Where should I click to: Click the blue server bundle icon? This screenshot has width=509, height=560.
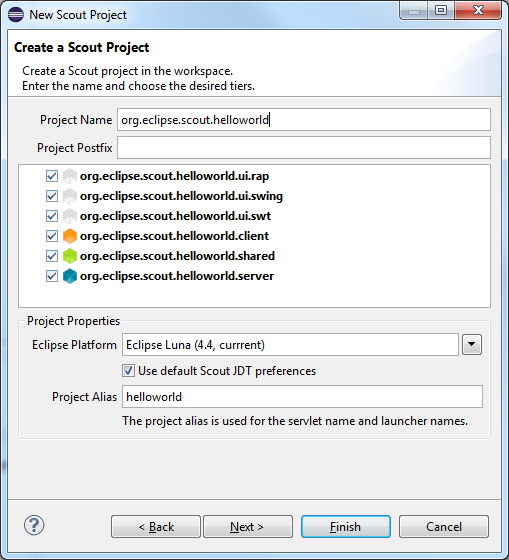pos(70,276)
